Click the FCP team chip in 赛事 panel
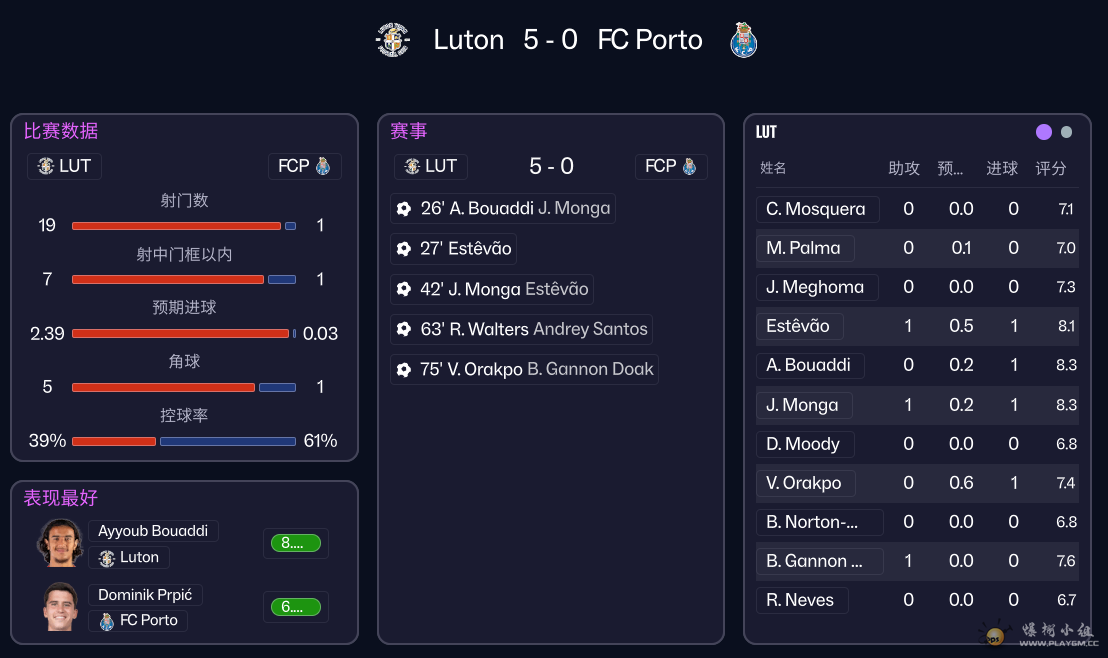Viewport: 1108px width, 658px height. 671,166
